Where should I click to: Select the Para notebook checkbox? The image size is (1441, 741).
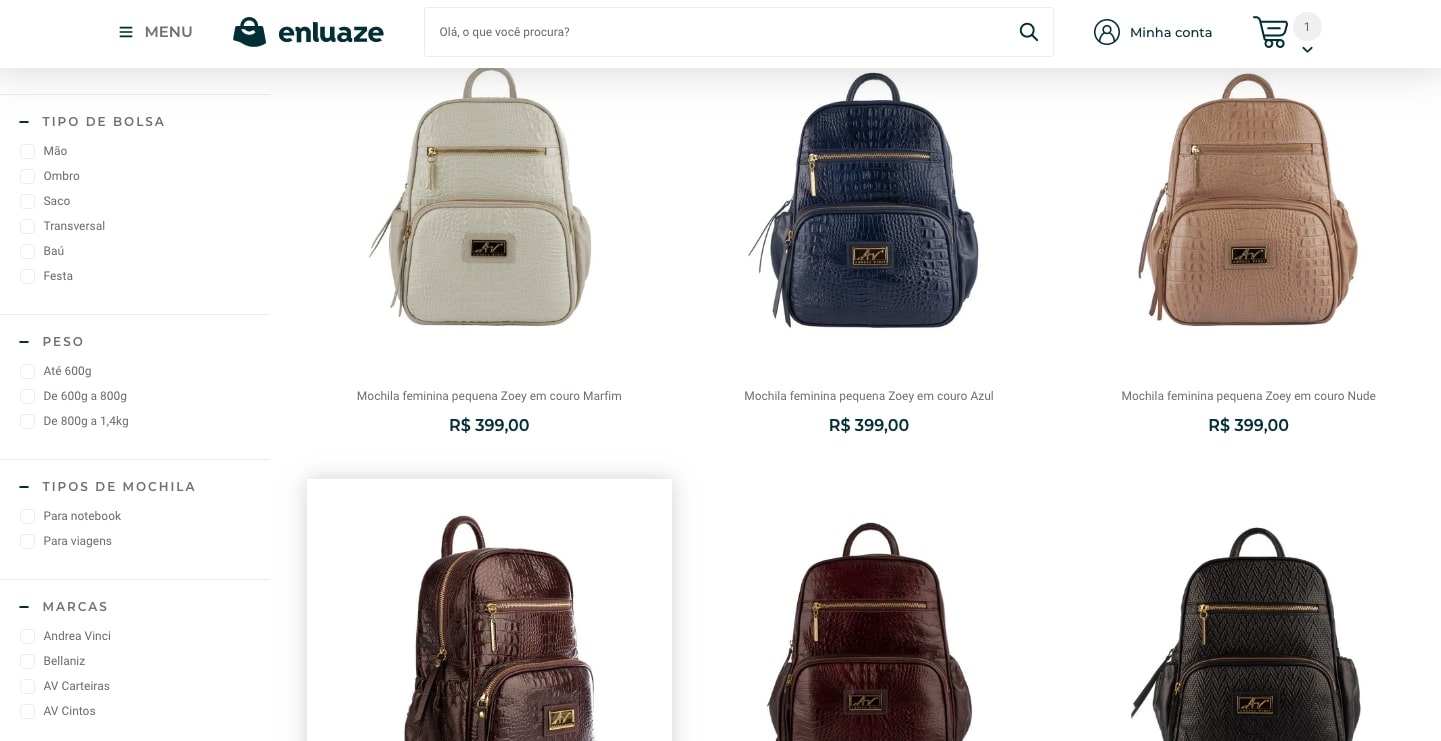point(28,516)
